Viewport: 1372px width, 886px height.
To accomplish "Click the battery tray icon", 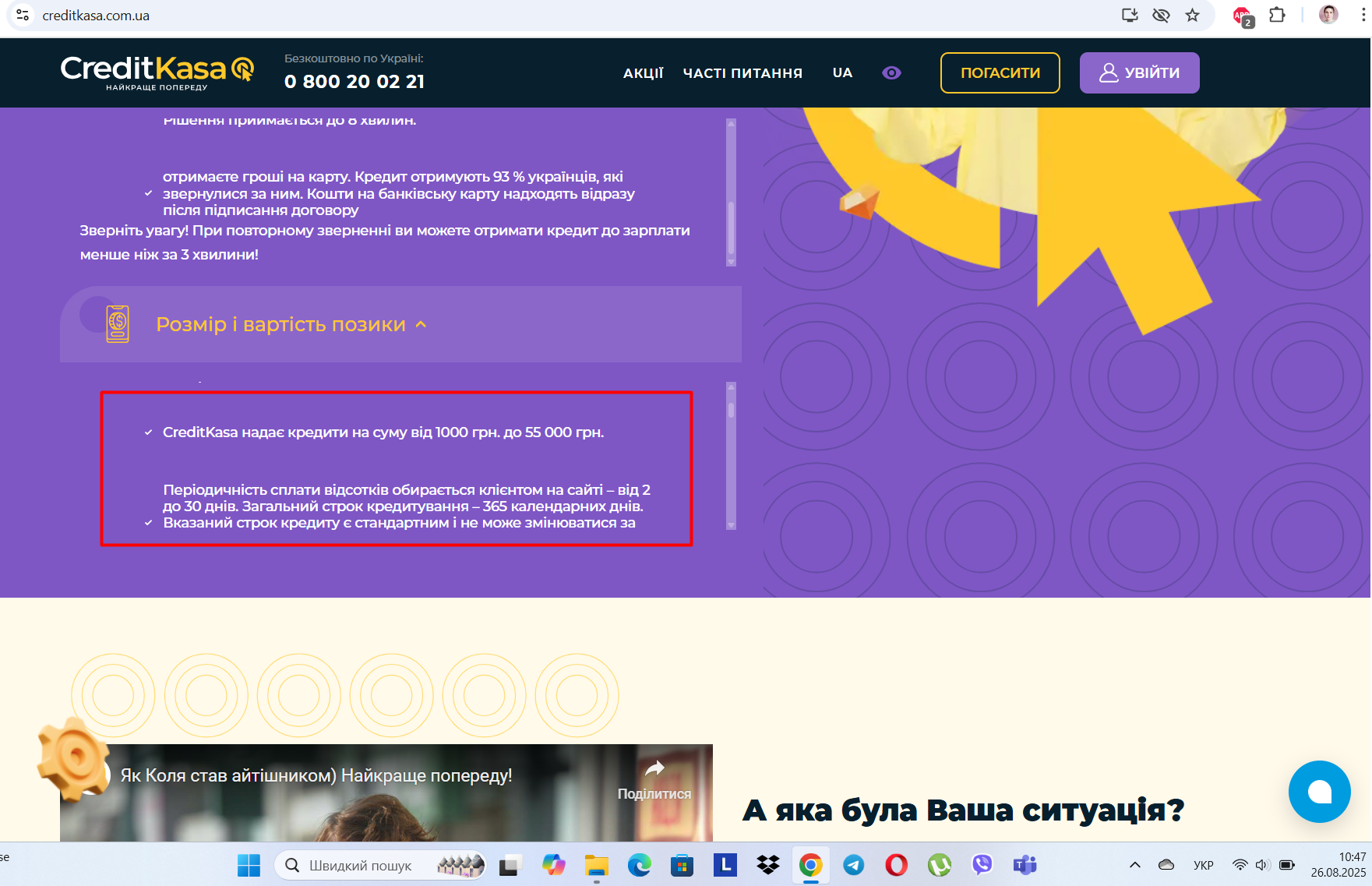I will point(1287,865).
